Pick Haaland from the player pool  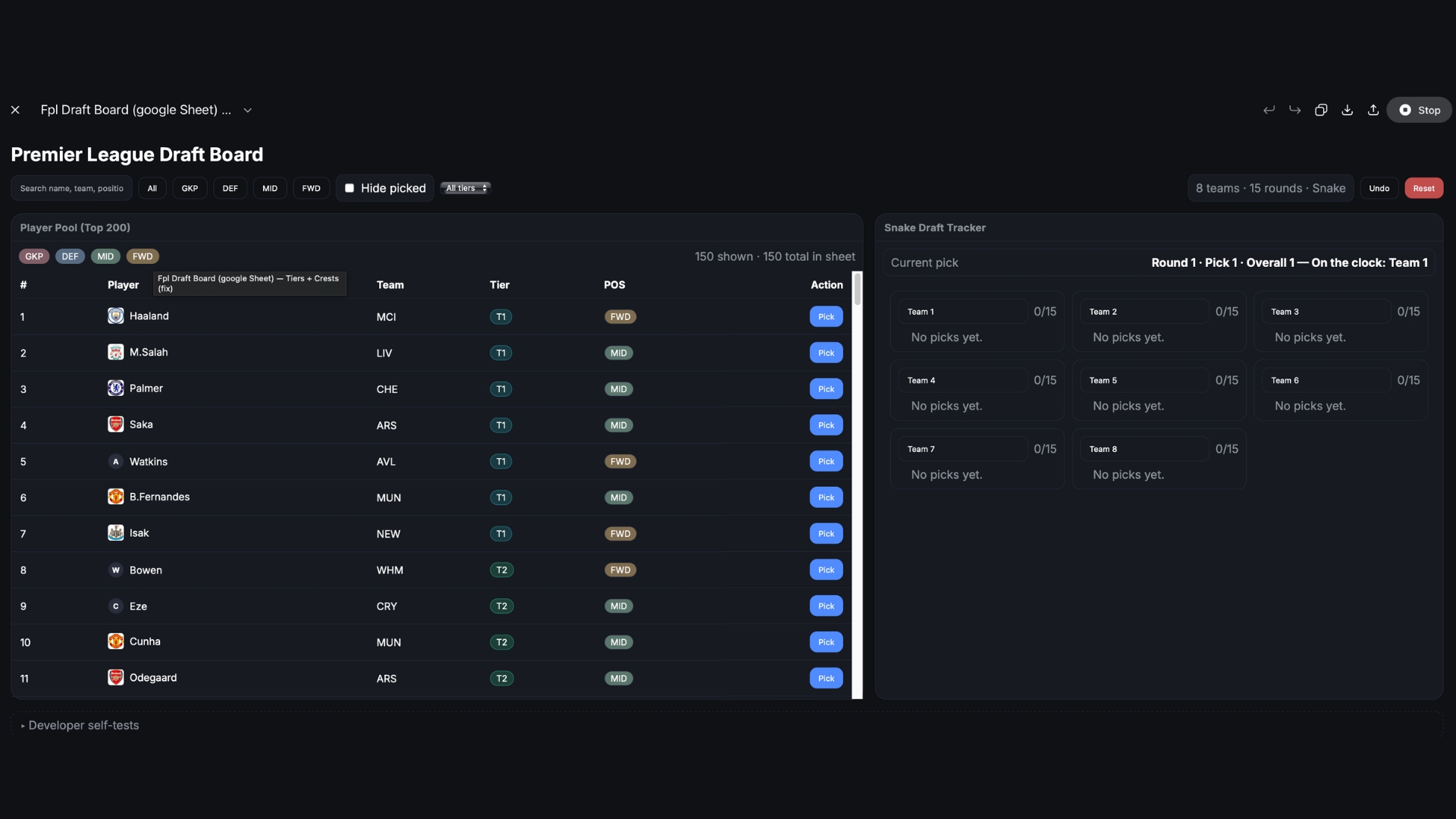pyautogui.click(x=826, y=316)
